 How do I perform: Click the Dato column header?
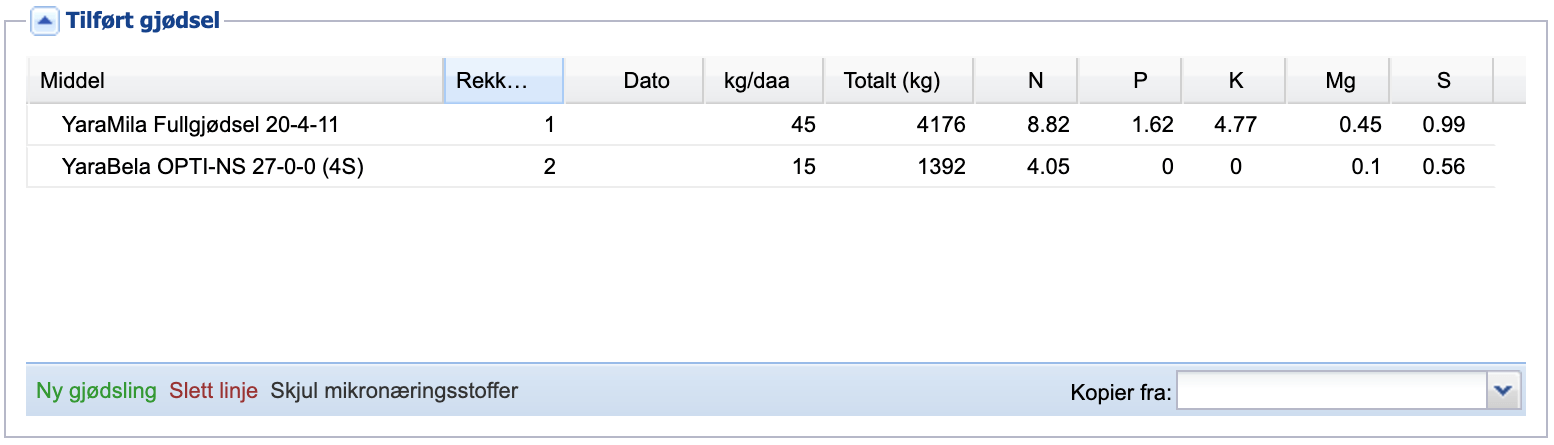634,81
